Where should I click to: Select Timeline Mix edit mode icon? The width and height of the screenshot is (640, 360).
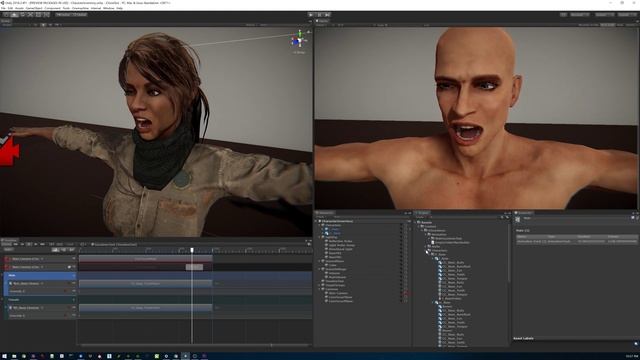pyautogui.click(x=56, y=249)
